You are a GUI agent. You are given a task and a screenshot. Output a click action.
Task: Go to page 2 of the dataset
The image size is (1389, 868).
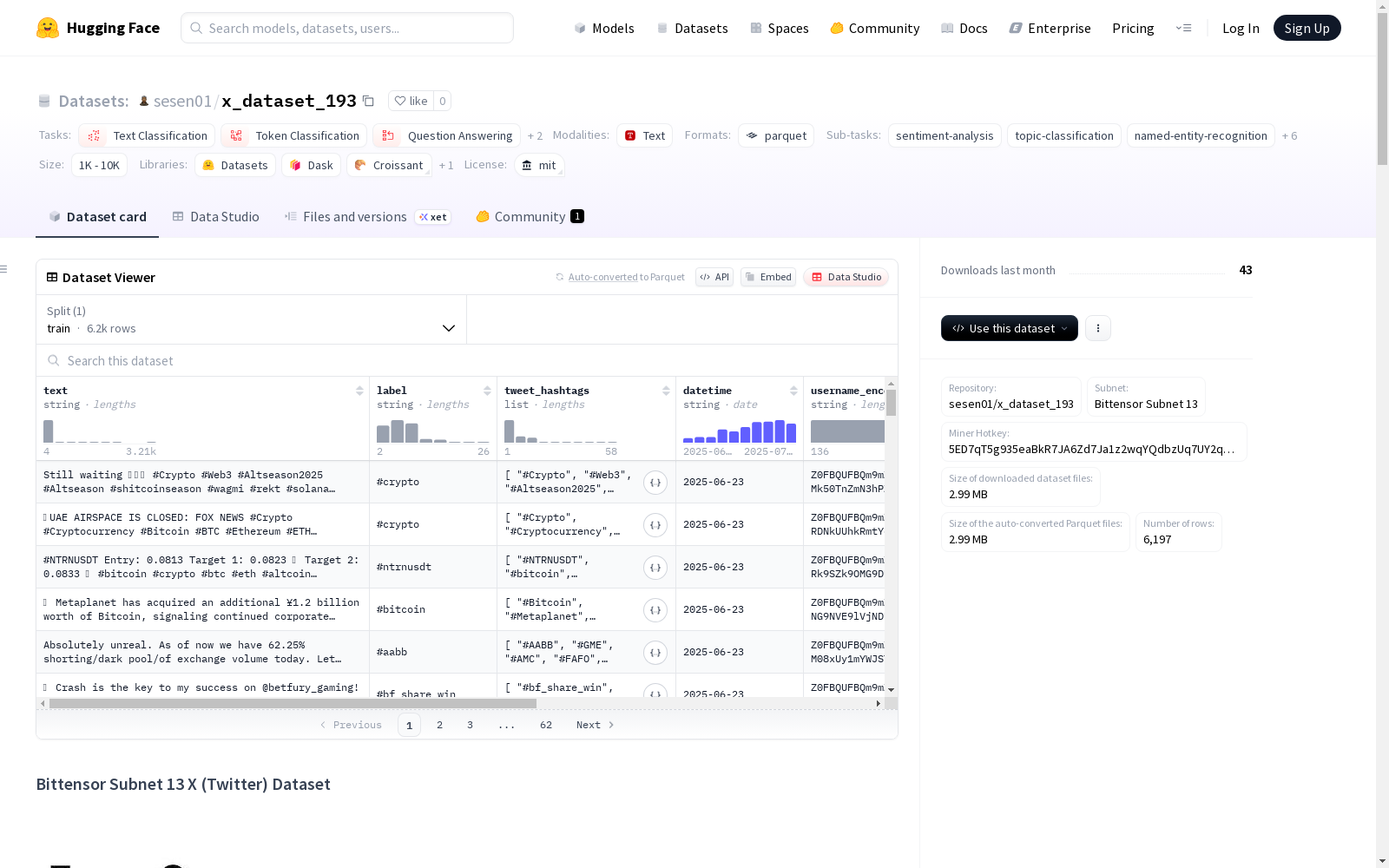pos(439,725)
